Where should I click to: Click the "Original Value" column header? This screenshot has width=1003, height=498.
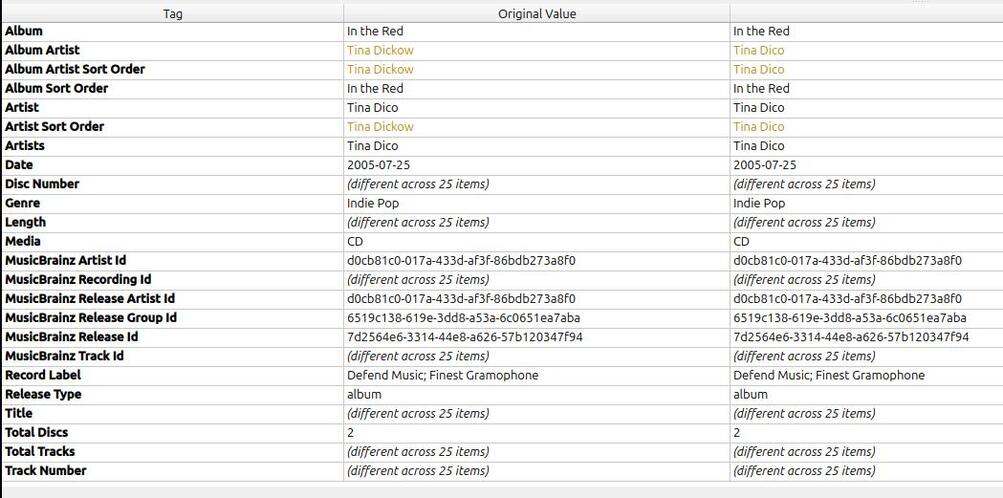(537, 14)
